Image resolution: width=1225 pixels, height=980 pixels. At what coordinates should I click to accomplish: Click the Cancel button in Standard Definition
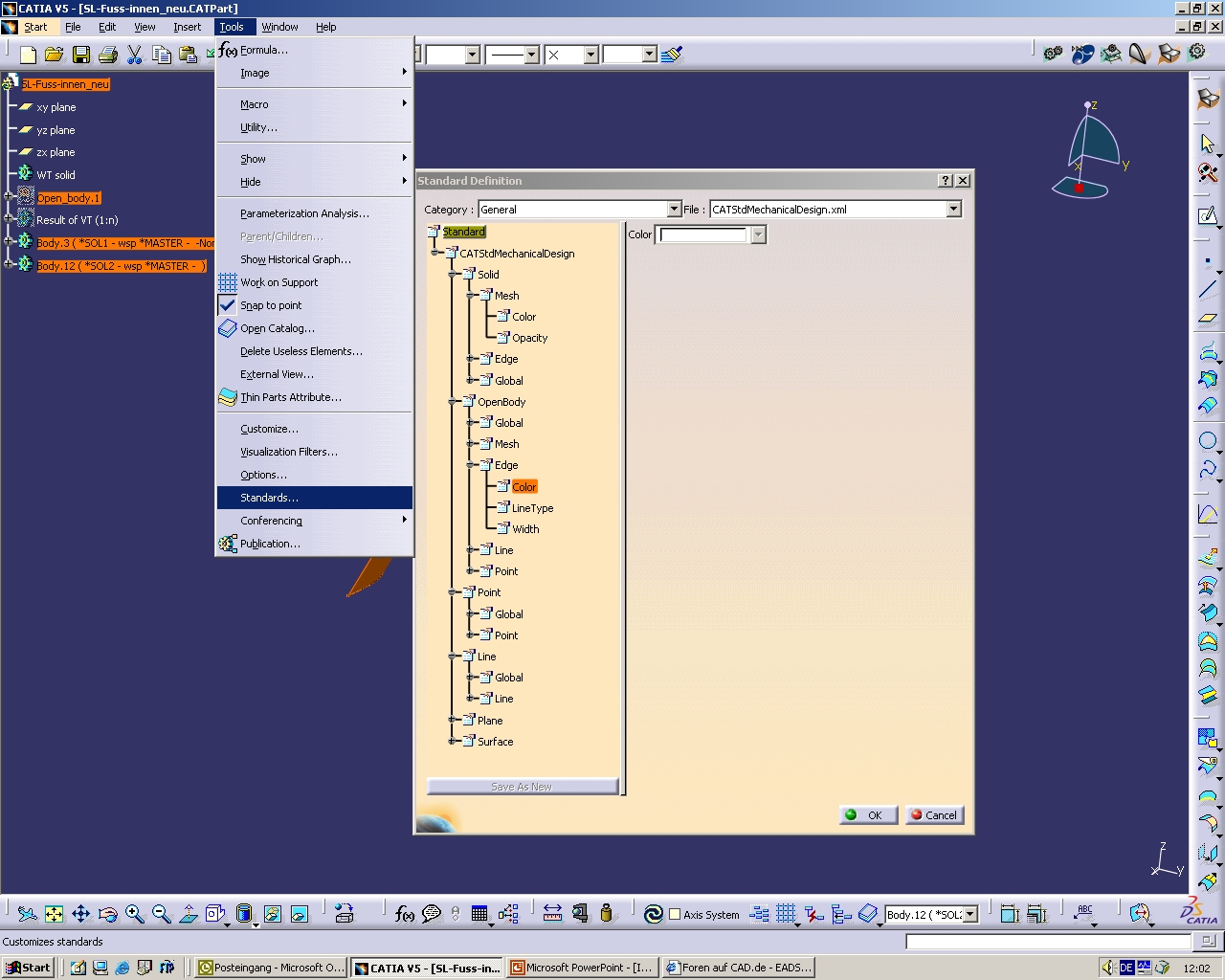pyautogui.click(x=934, y=815)
